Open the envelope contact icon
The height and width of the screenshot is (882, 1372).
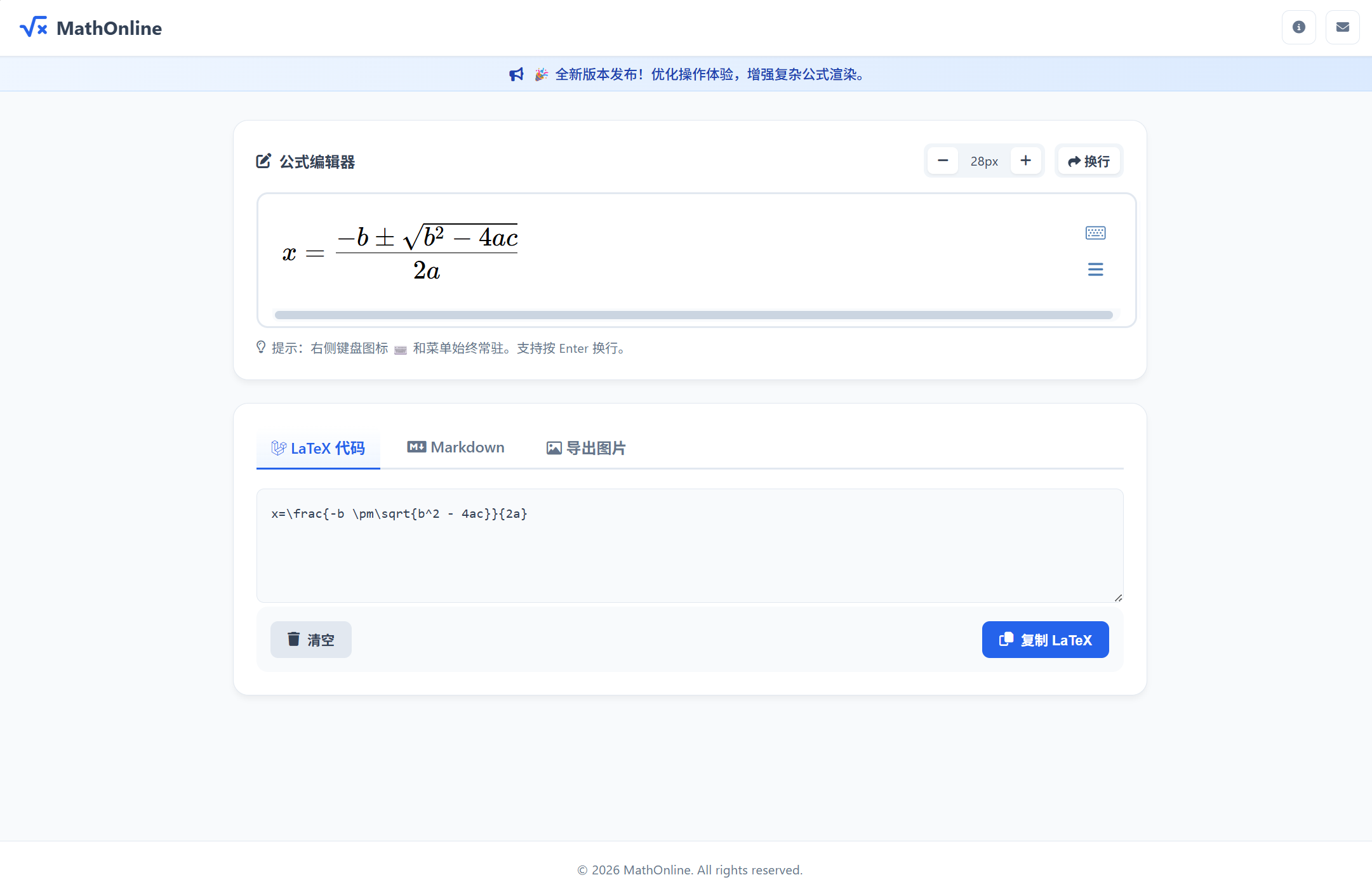point(1342,27)
